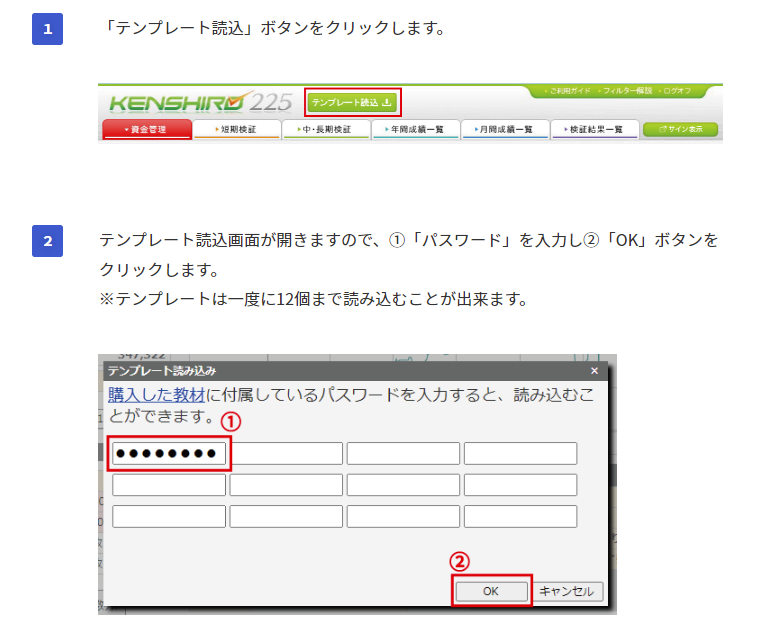Image resolution: width=768 pixels, height=631 pixels.
Task: Open the フィルター解説 link
Action: [x=626, y=90]
